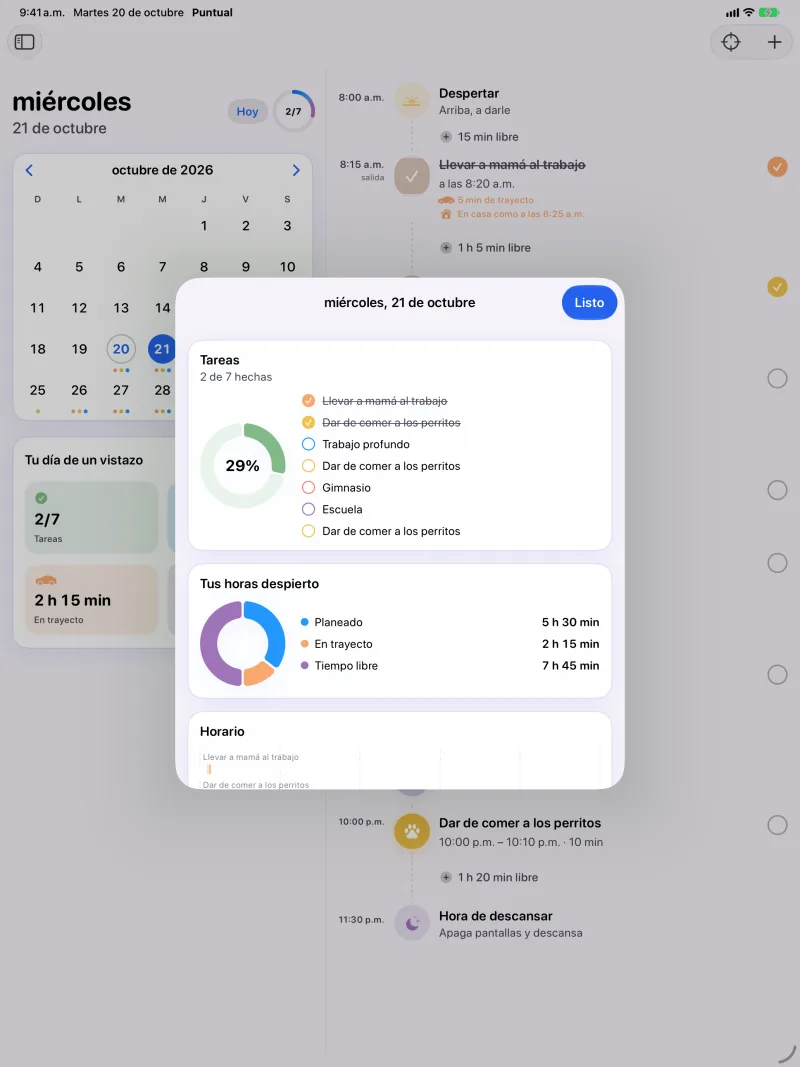Tap plus icon beside 15 min libre
The width and height of the screenshot is (800, 1067).
tap(446, 137)
